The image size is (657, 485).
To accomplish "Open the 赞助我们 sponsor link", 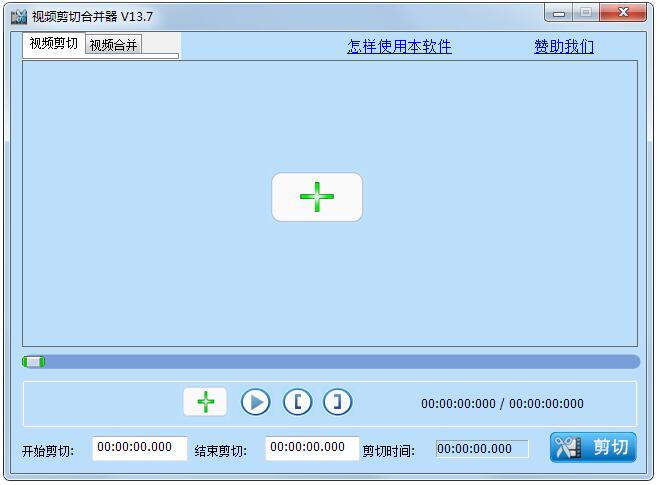I will (564, 46).
